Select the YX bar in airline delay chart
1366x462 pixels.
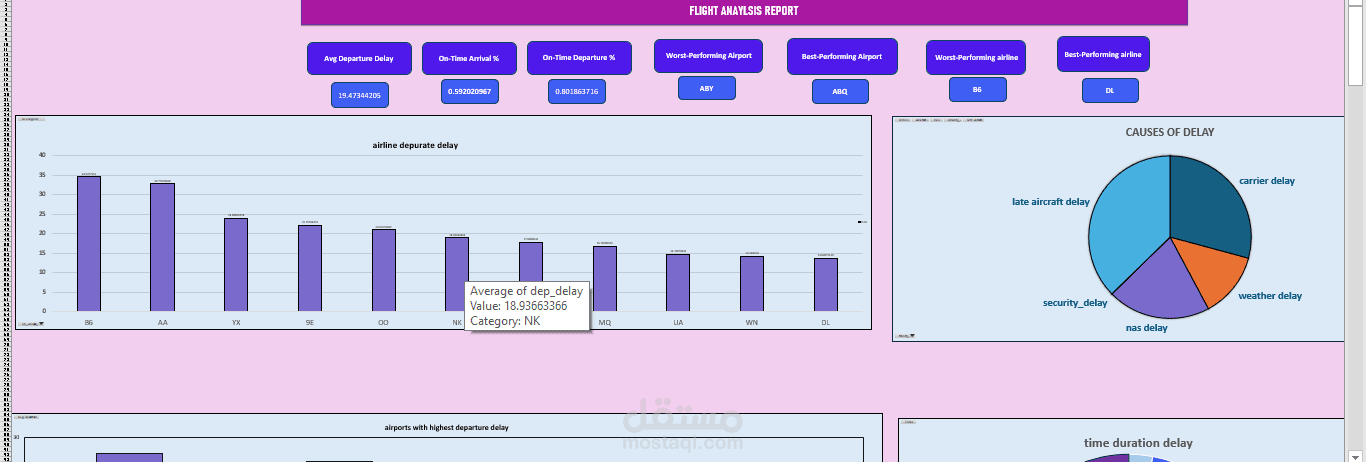coord(236,264)
